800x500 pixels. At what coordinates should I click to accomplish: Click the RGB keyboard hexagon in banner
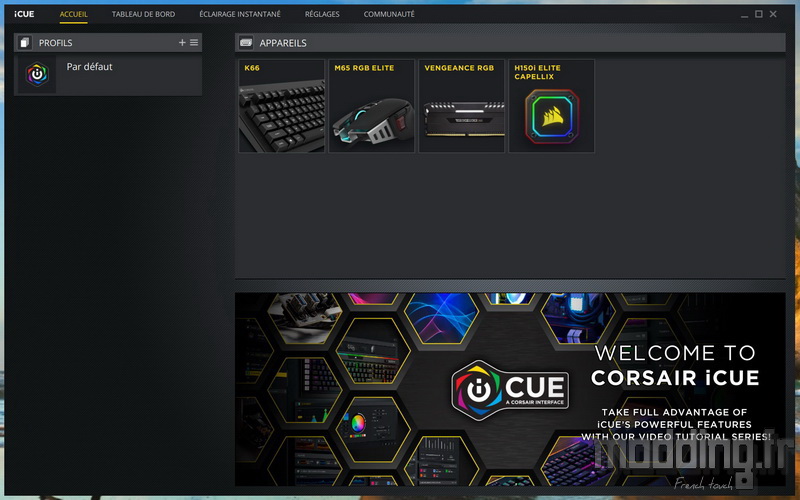[x=373, y=350]
